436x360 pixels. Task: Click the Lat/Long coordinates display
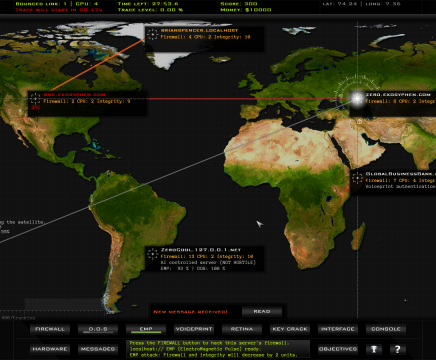tap(361, 4)
